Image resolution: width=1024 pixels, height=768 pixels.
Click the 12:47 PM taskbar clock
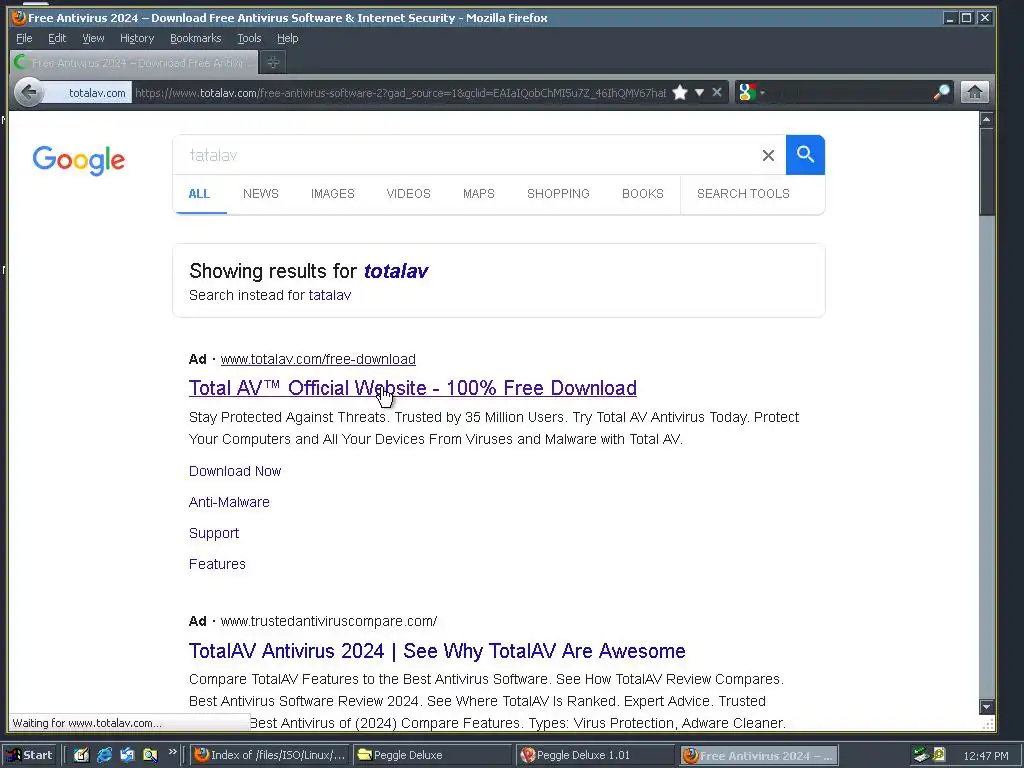click(x=985, y=756)
